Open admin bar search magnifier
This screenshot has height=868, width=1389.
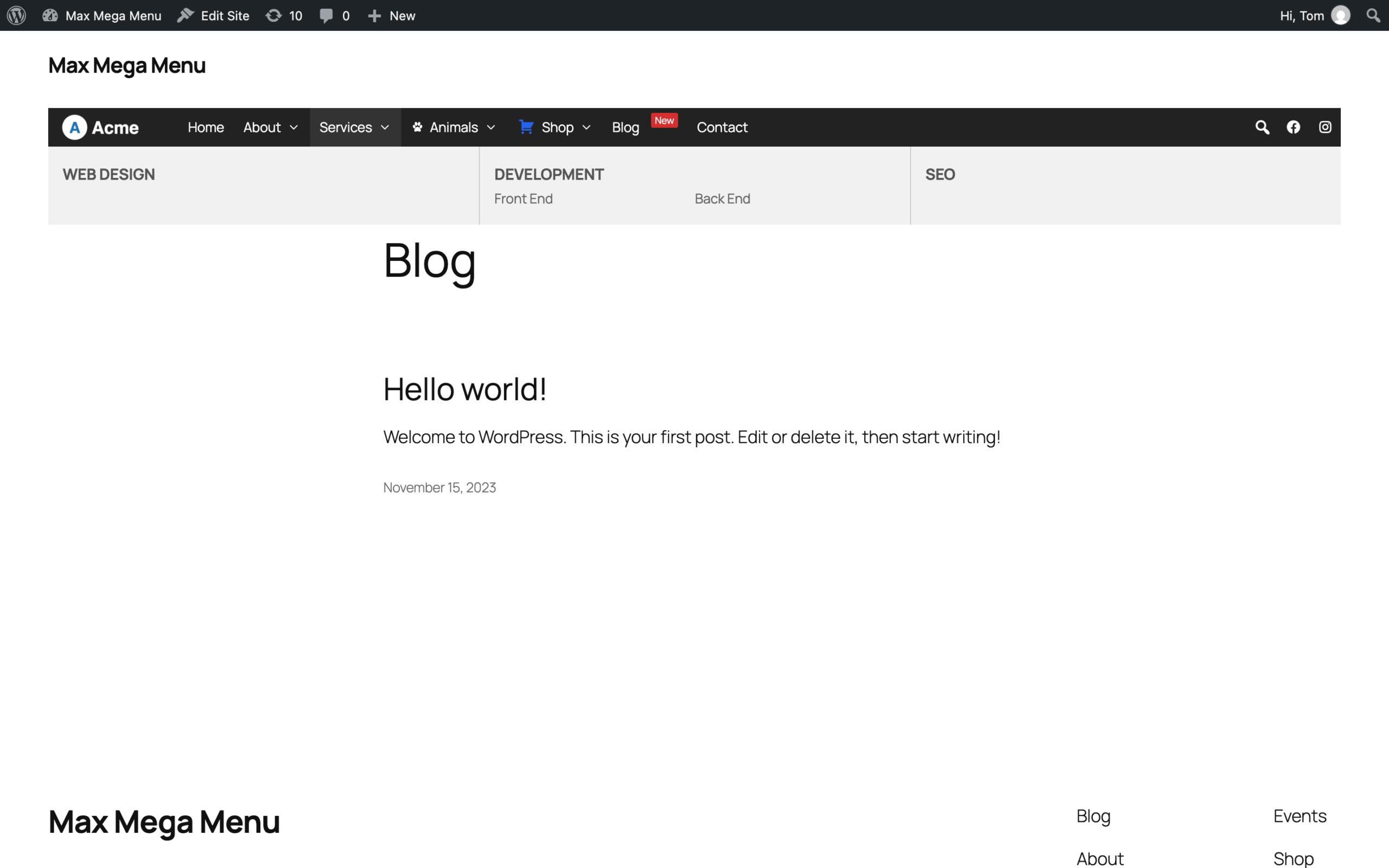[x=1373, y=16]
